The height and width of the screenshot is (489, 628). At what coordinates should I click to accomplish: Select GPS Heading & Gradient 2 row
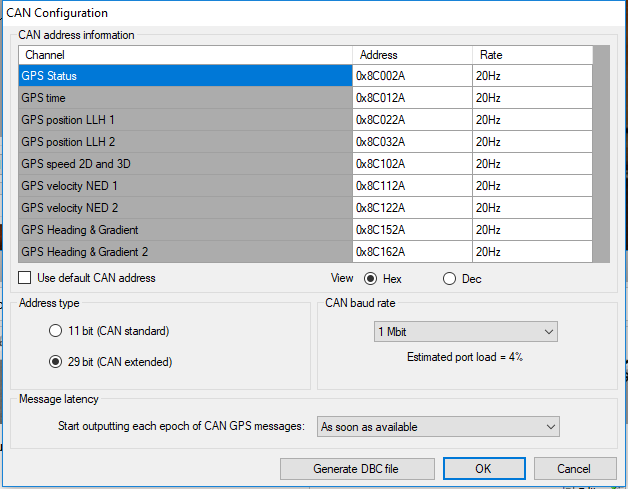pos(185,252)
